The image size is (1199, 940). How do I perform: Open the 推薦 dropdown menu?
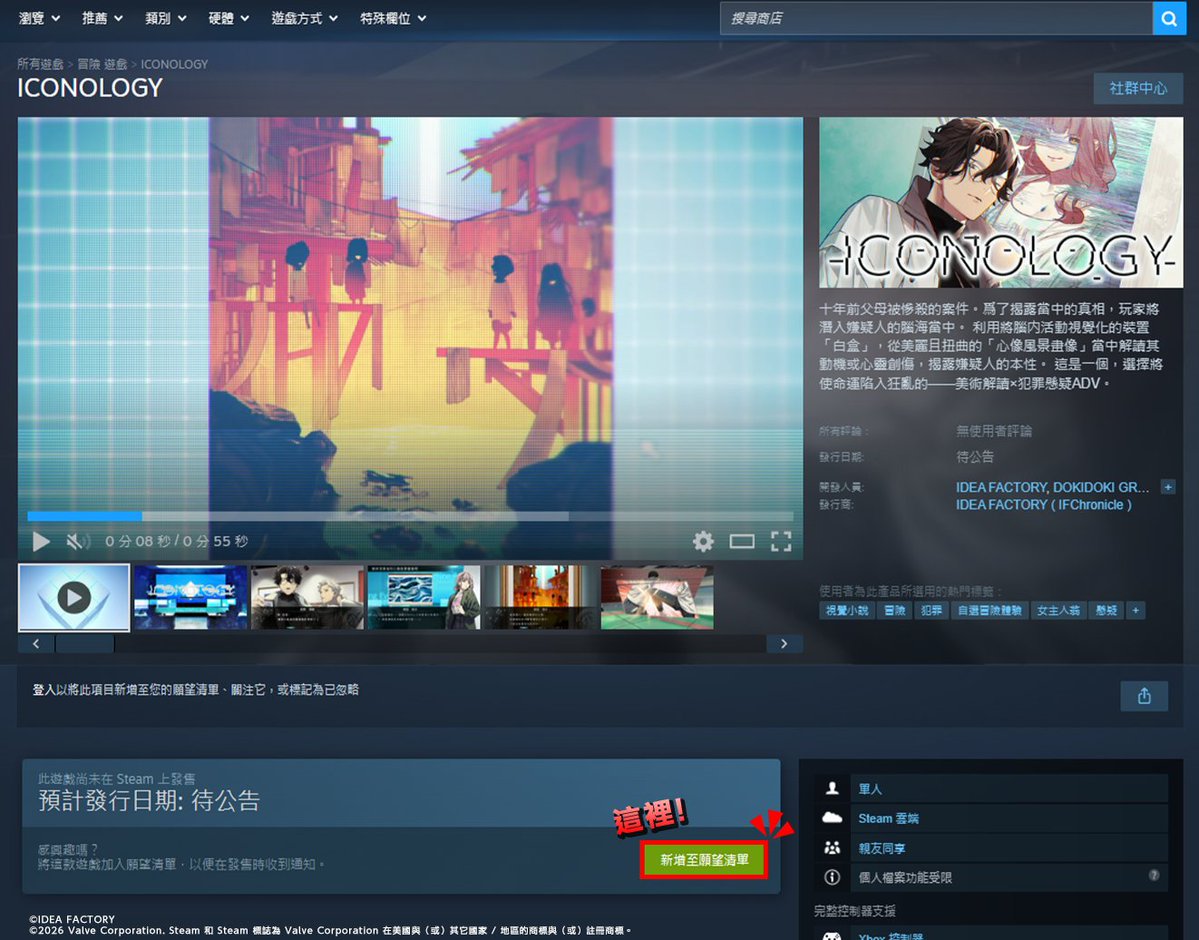(102, 18)
